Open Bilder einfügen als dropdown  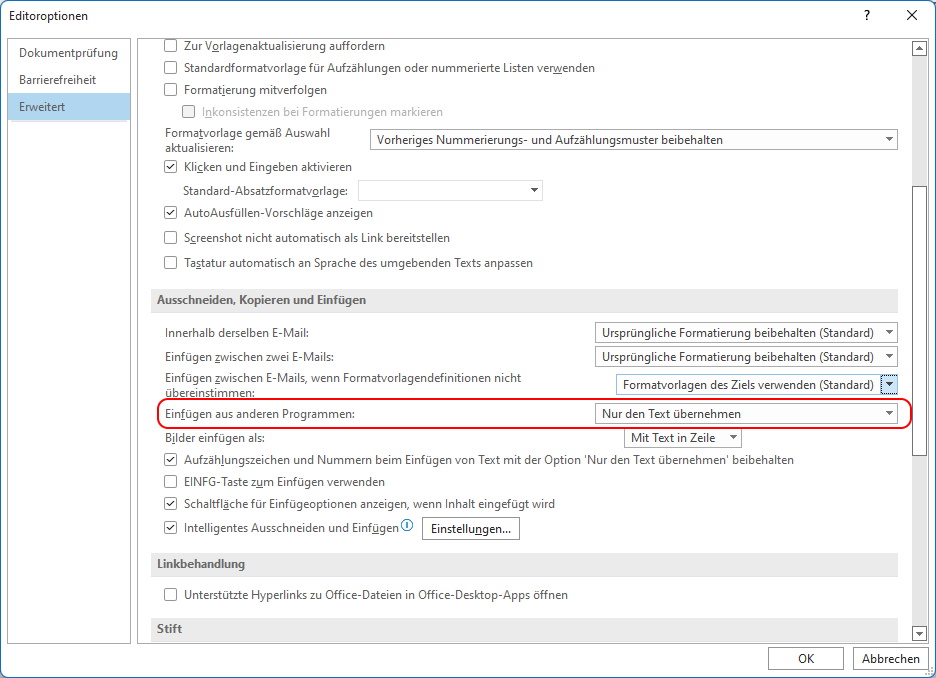pos(683,437)
